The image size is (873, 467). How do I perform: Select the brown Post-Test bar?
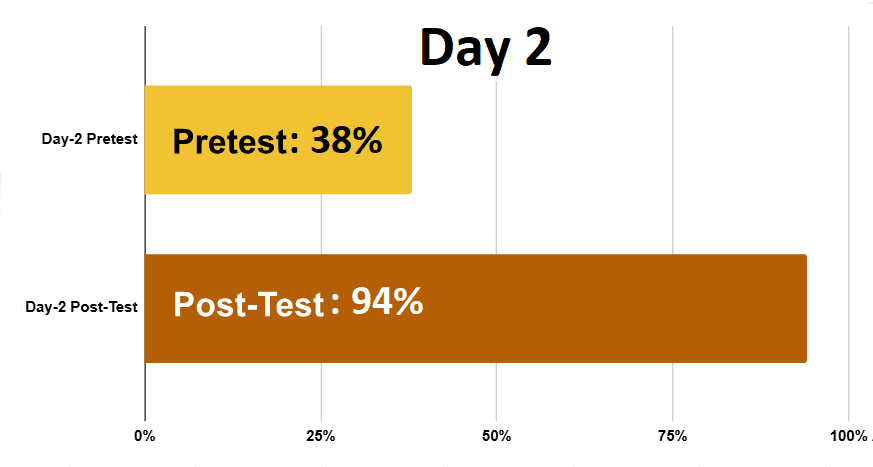pos(475,308)
